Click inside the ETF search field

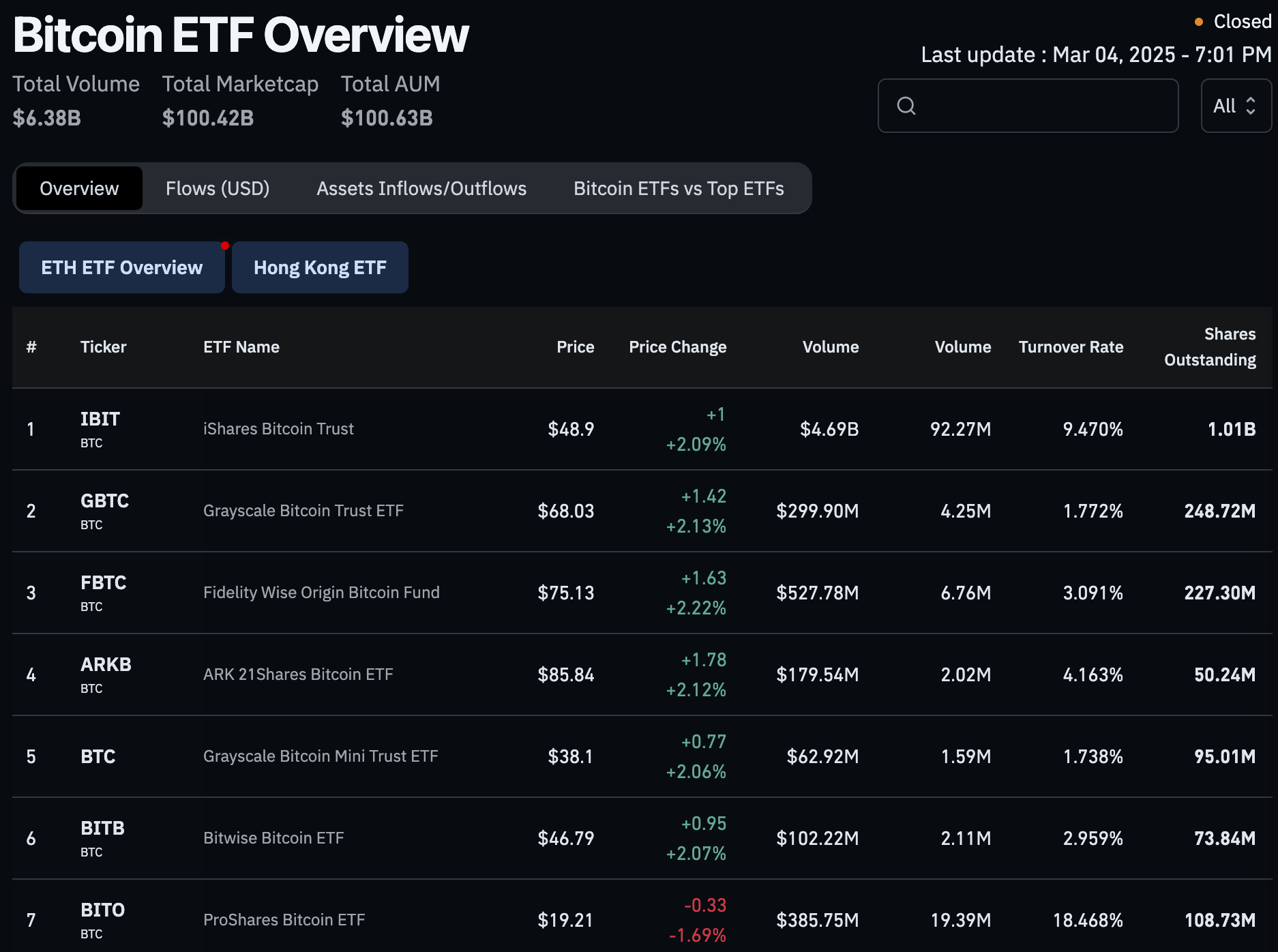coord(1028,106)
